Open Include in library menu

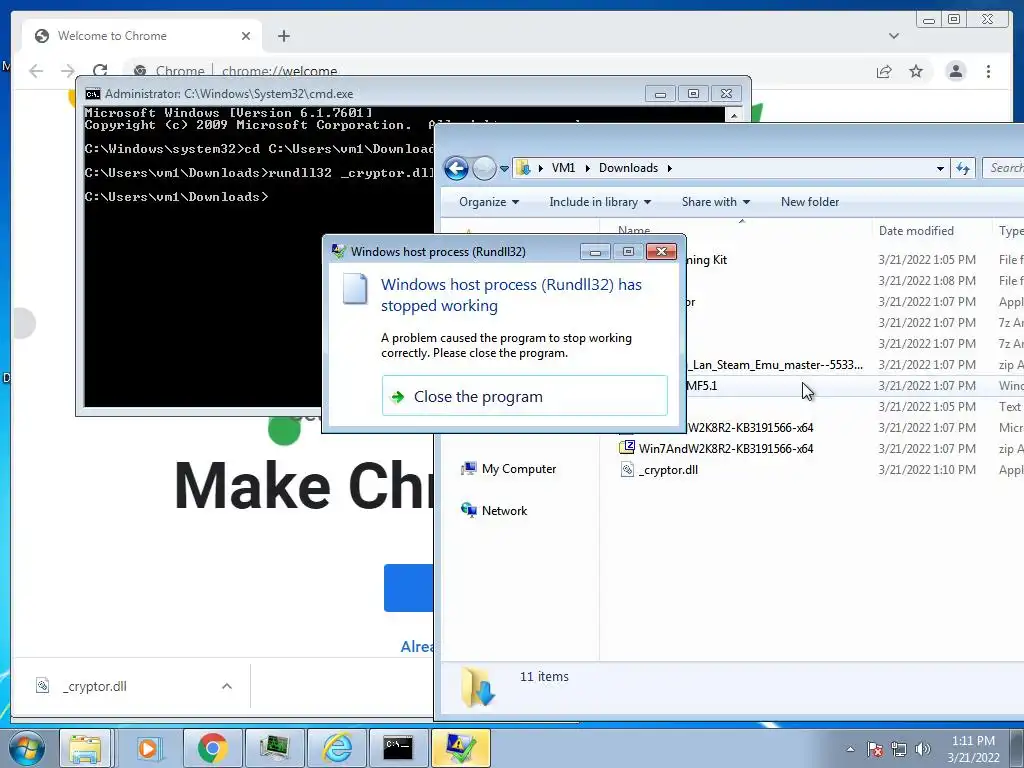[600, 202]
